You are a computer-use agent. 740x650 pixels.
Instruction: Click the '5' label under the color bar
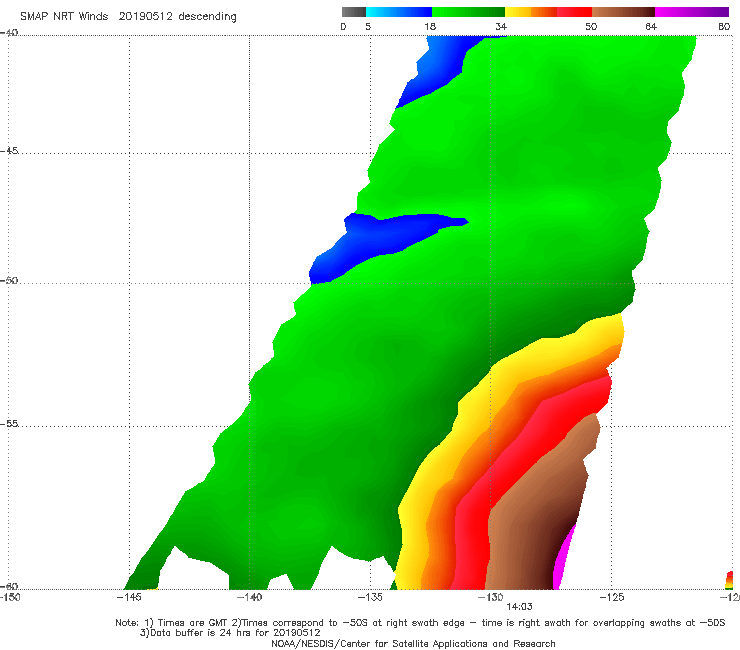(x=368, y=26)
